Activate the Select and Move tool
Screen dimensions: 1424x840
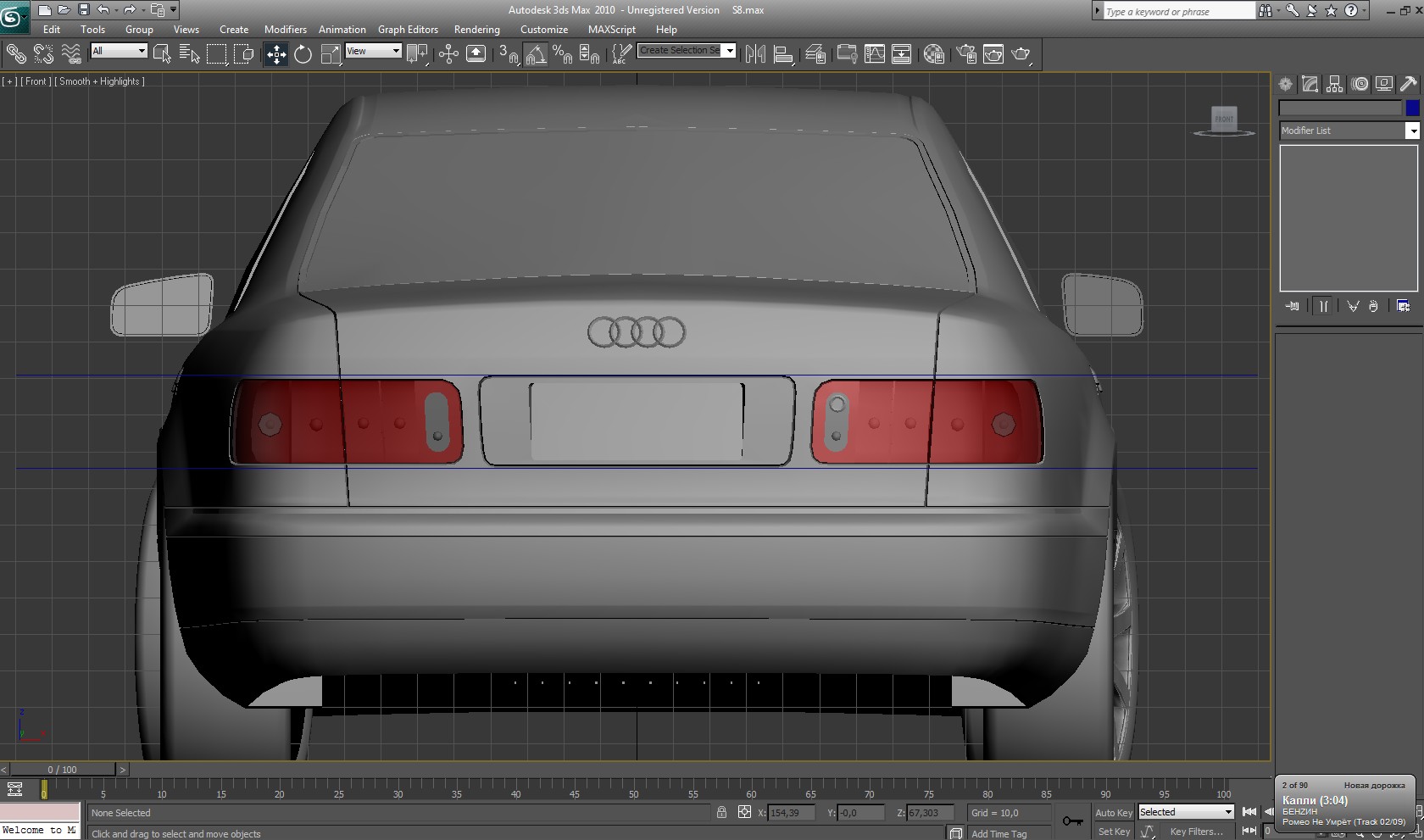pyautogui.click(x=276, y=54)
